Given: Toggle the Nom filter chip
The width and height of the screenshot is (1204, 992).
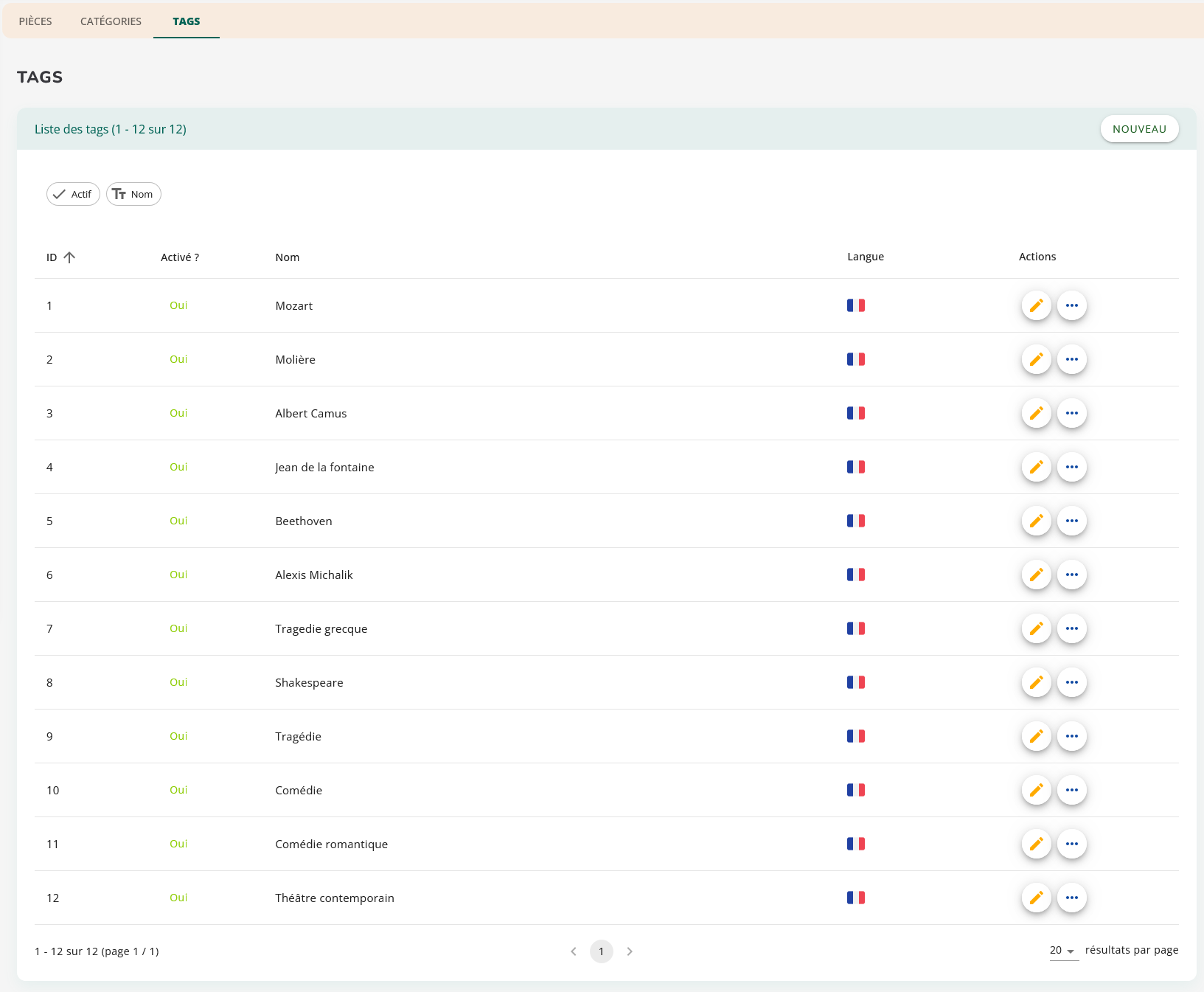Looking at the screenshot, I should (x=133, y=194).
